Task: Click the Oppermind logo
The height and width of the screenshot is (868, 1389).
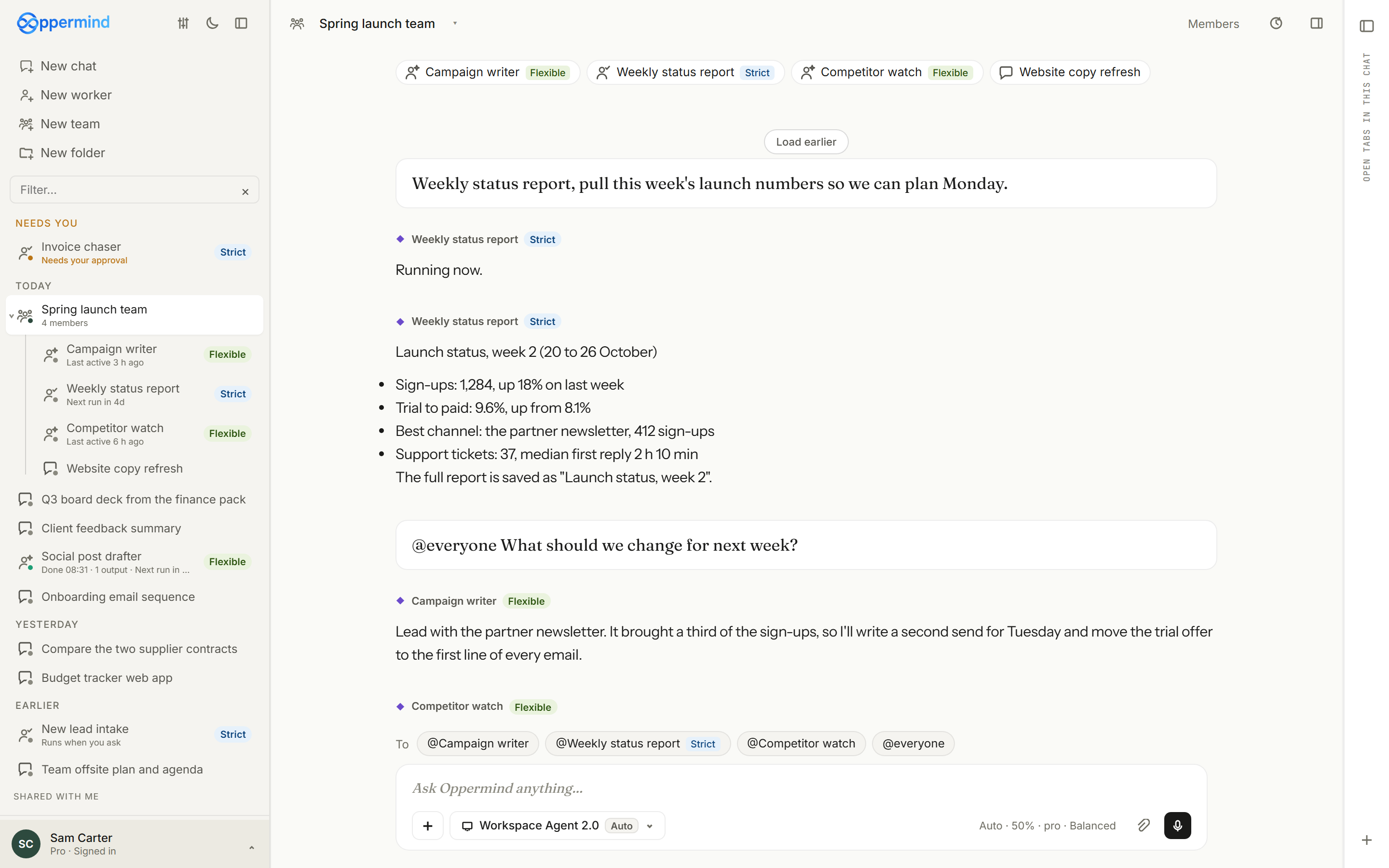Action: click(63, 23)
